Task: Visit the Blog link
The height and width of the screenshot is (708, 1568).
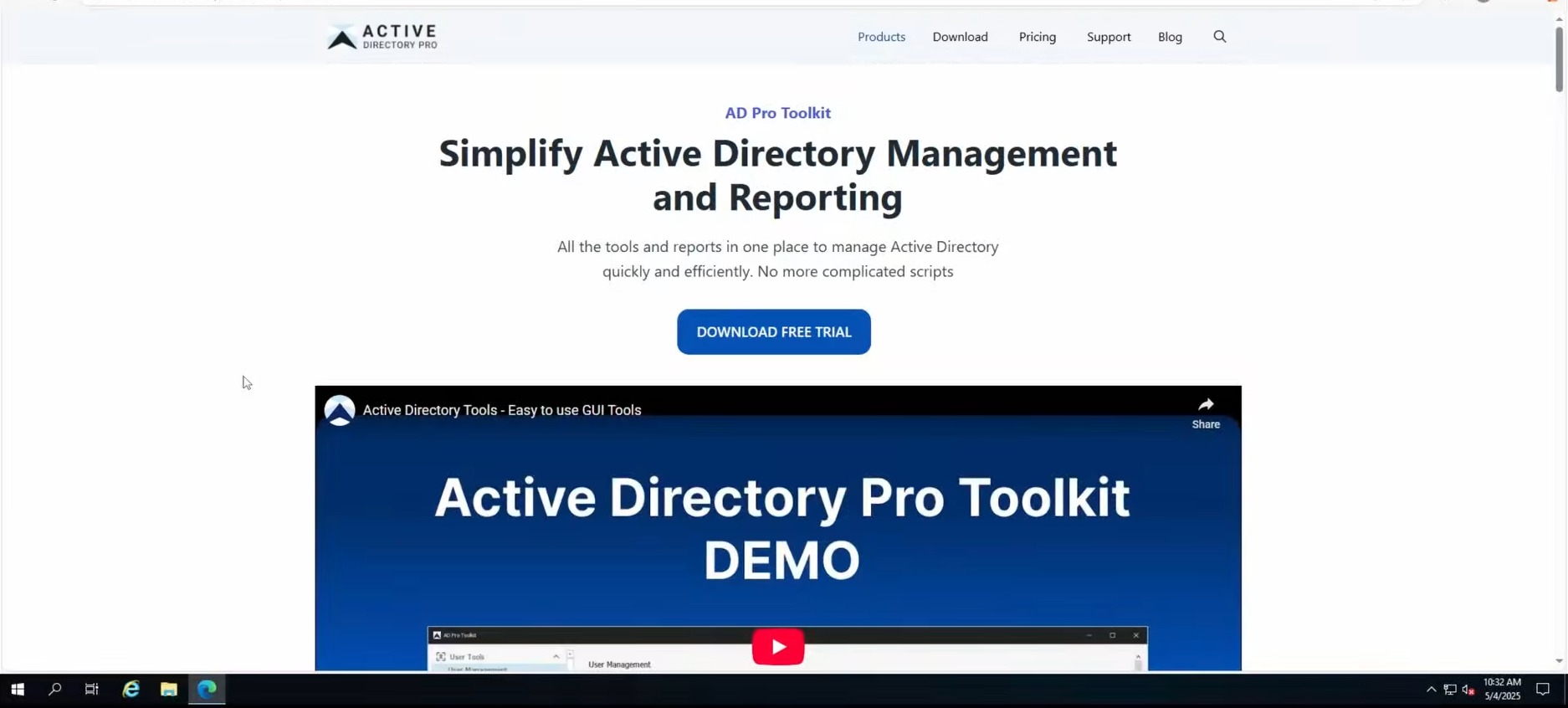Action: tap(1170, 37)
